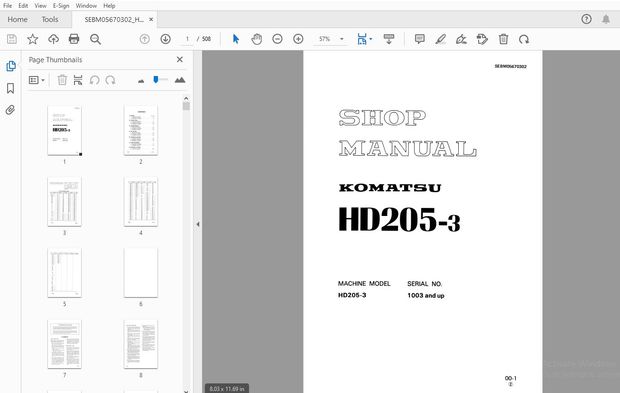Open the Edit menu

tap(23, 6)
